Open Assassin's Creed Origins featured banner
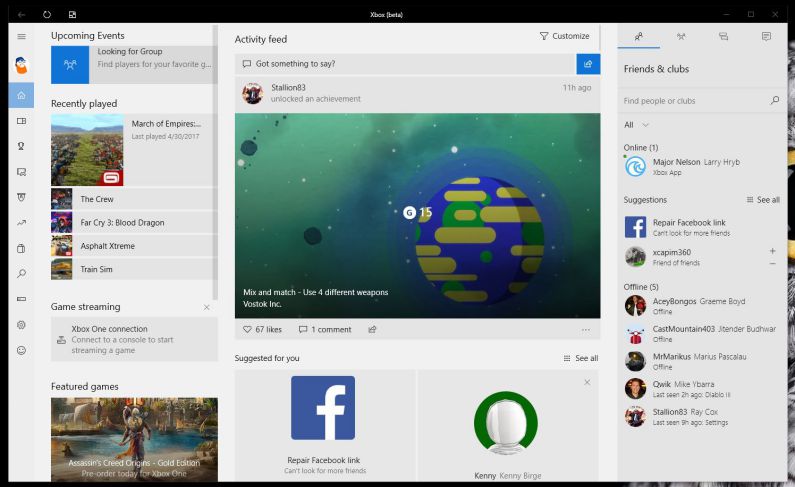 click(x=134, y=439)
